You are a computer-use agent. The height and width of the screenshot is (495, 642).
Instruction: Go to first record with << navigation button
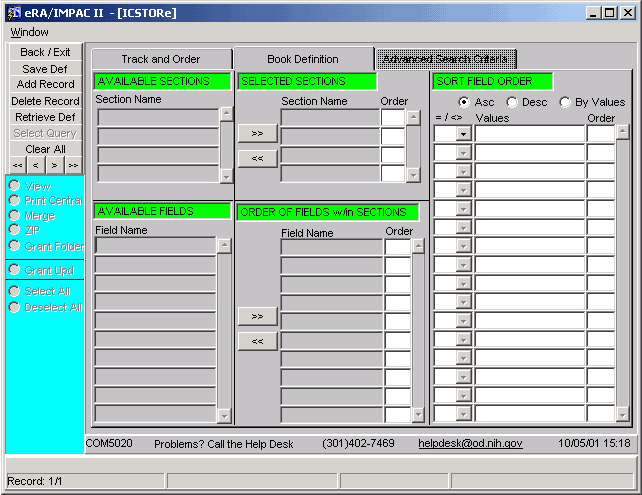click(18, 165)
